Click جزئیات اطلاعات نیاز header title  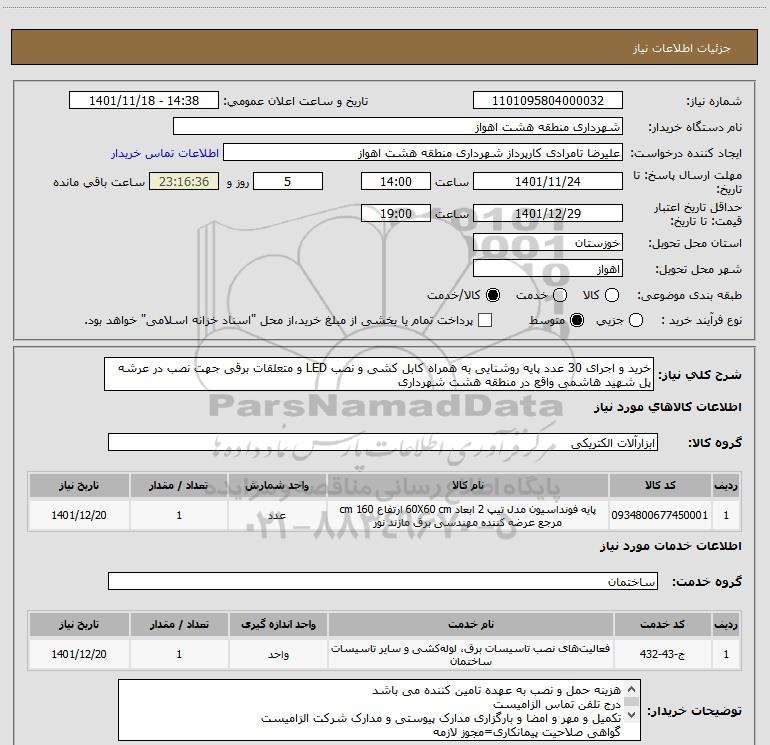click(x=682, y=48)
